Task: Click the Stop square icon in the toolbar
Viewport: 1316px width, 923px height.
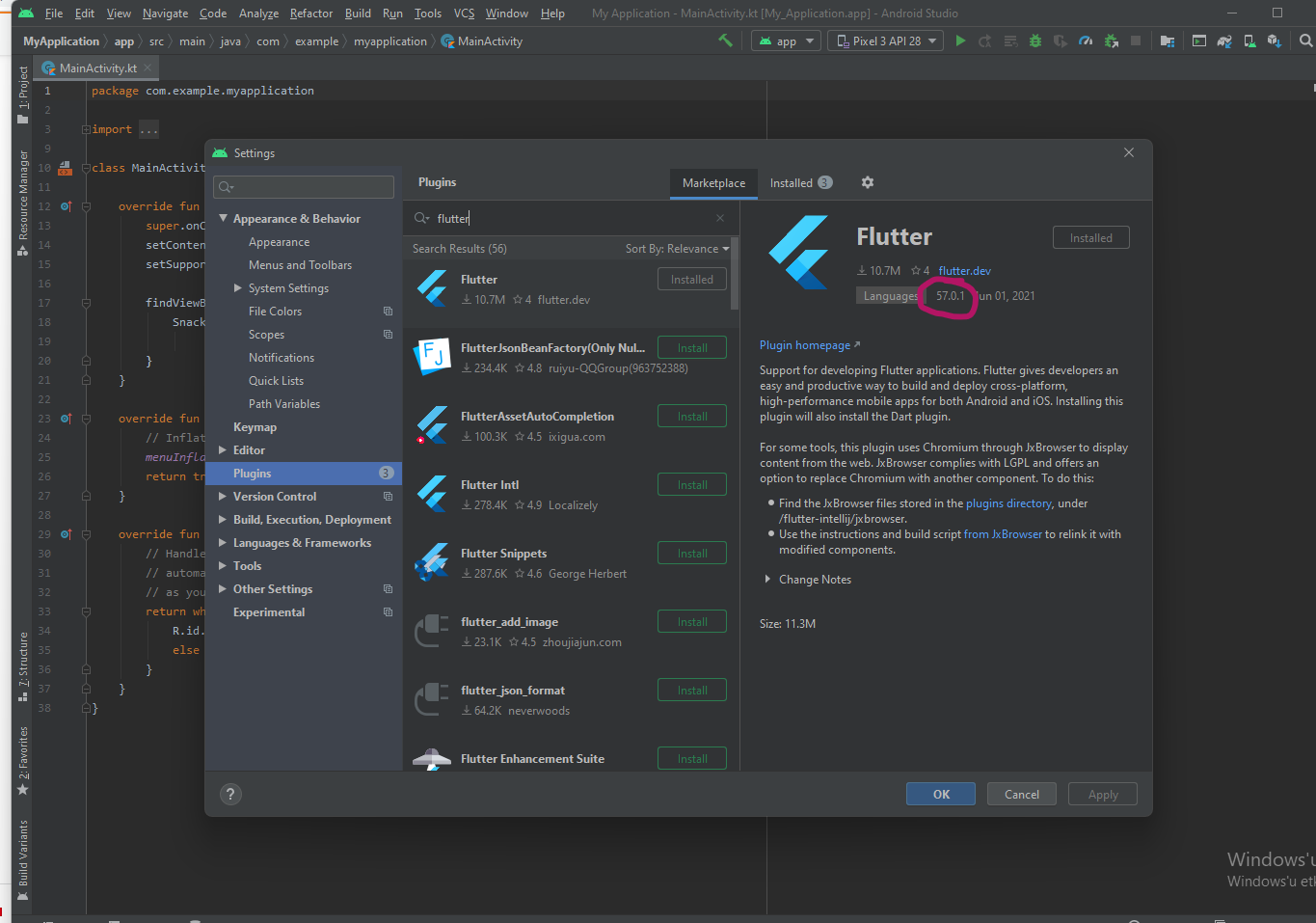Action: click(1136, 41)
